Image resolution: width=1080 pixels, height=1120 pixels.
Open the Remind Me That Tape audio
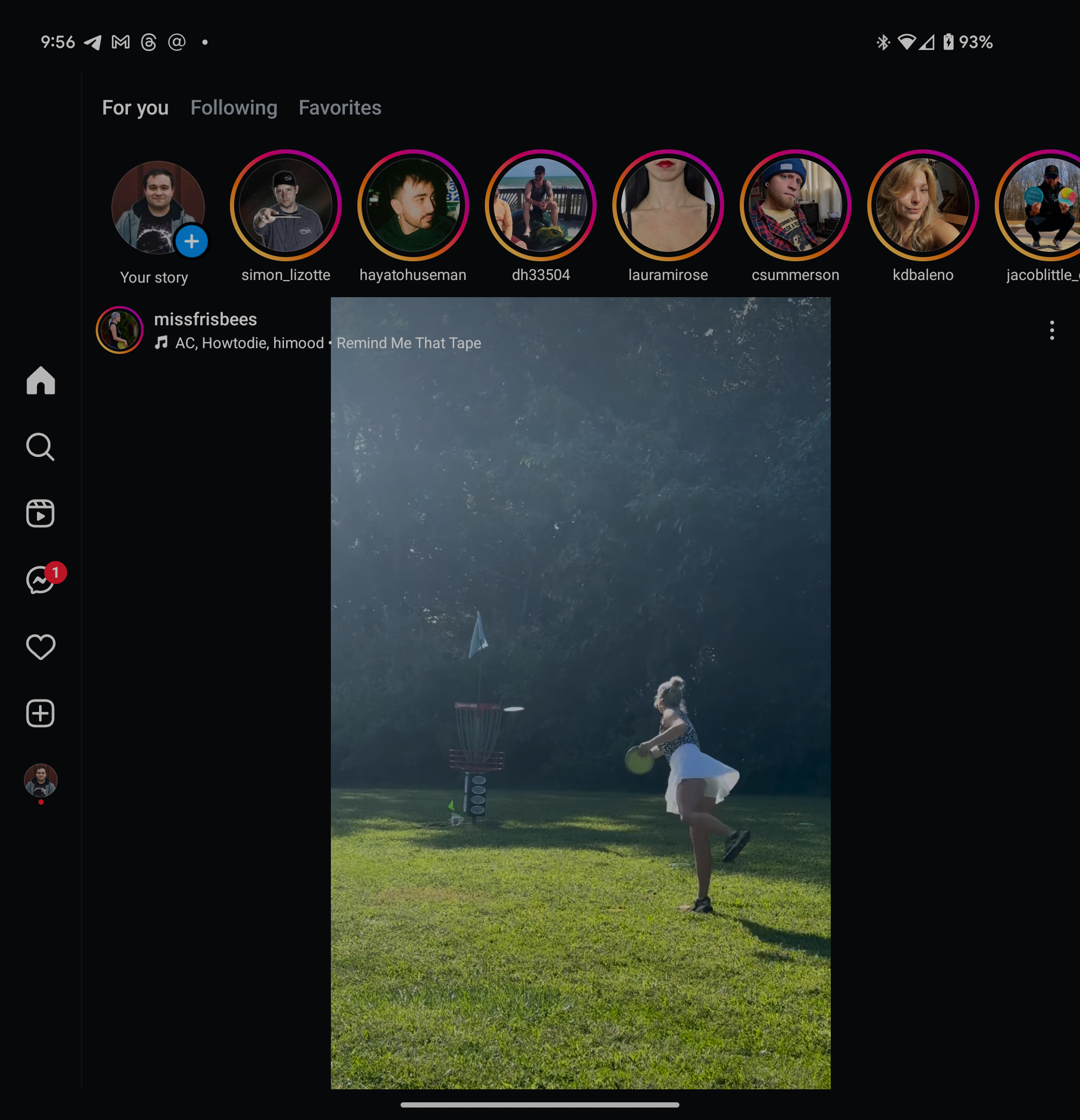[x=408, y=343]
